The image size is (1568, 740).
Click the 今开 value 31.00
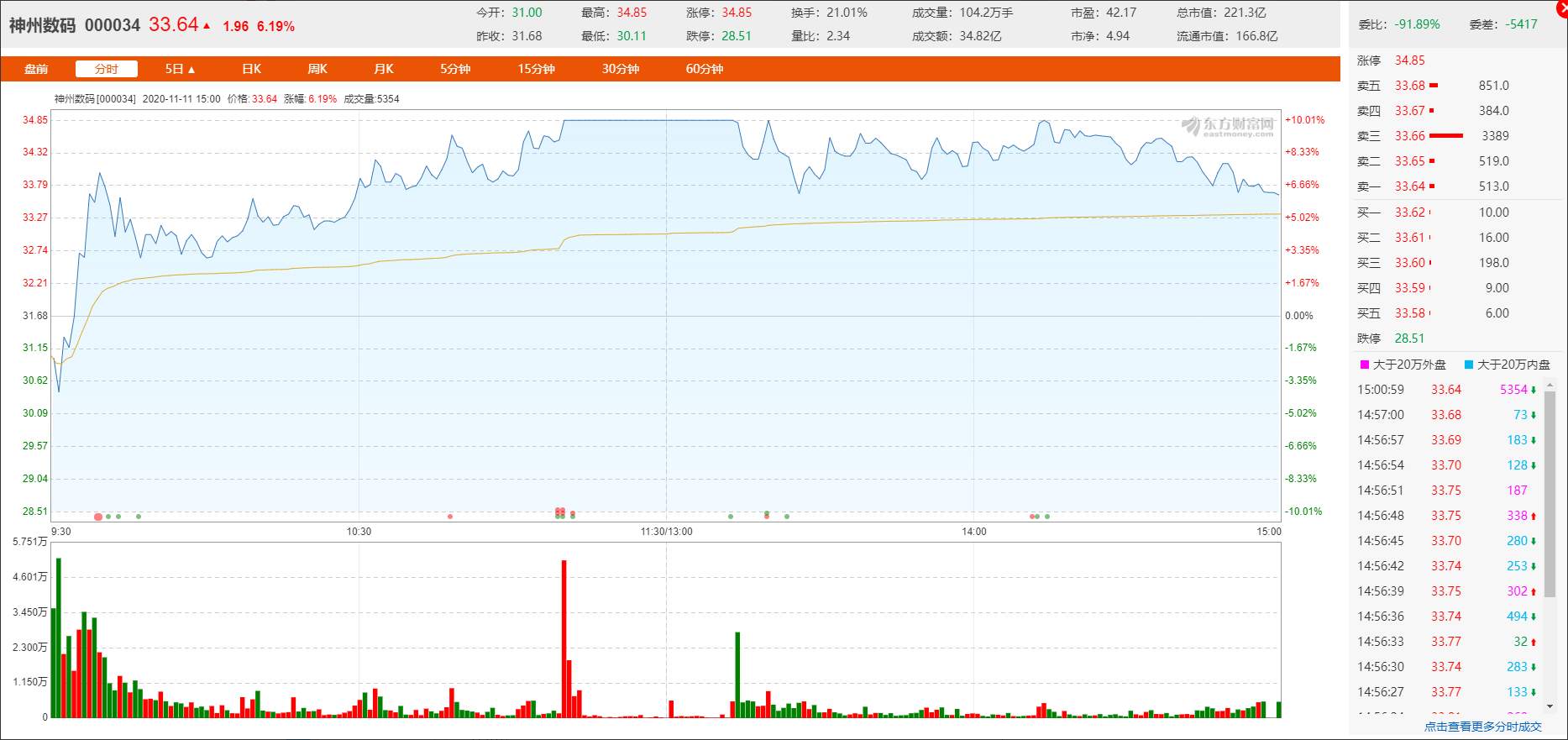pyautogui.click(x=527, y=13)
